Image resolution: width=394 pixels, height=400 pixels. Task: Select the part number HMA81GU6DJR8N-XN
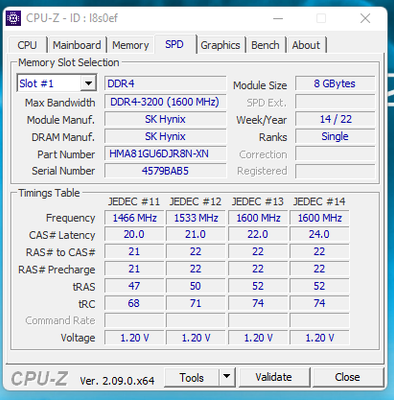(x=165, y=154)
